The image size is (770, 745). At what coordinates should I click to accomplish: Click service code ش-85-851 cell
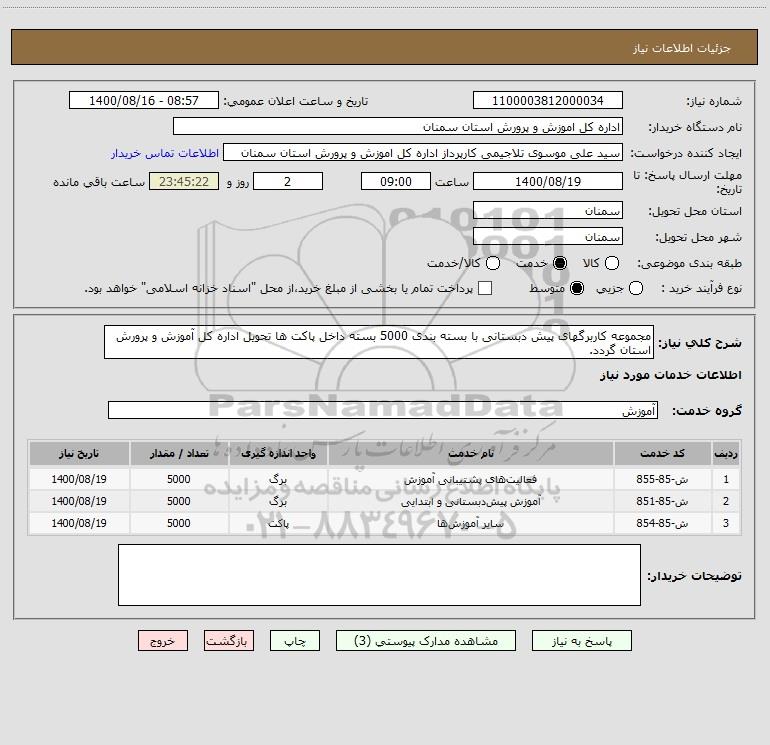pyautogui.click(x=662, y=501)
